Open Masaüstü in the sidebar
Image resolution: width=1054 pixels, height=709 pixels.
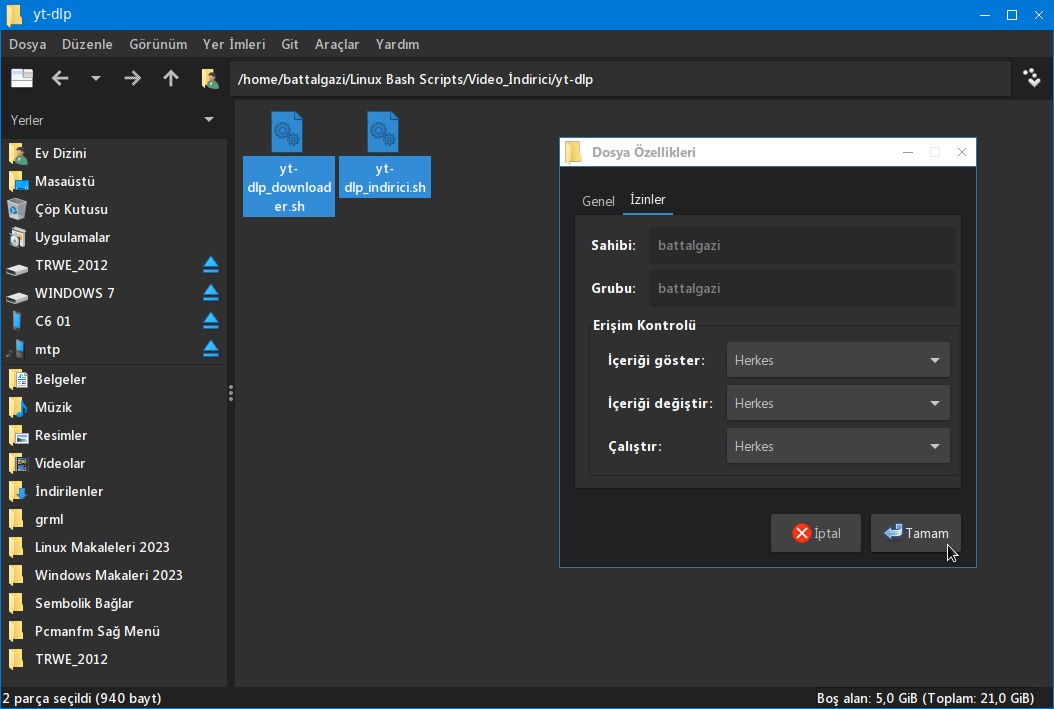[x=114, y=181]
